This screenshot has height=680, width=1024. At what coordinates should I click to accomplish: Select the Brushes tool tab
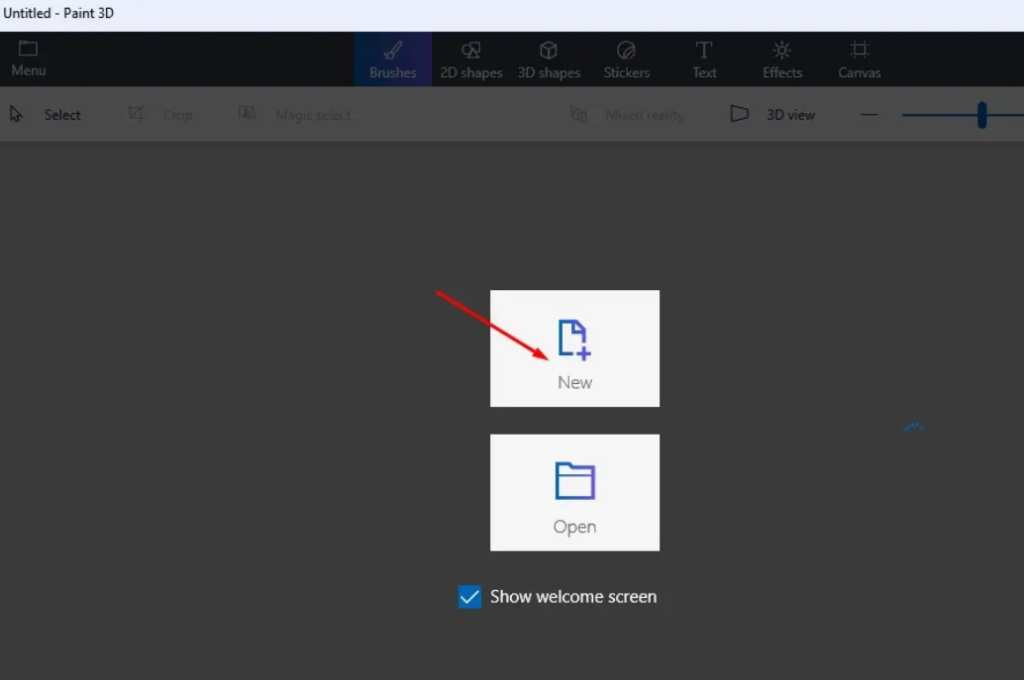(x=393, y=60)
